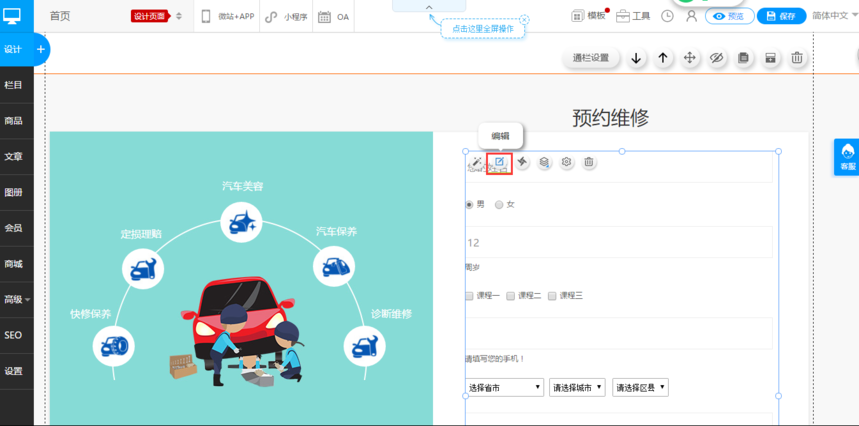Check the 课程一 checkbox
Image resolution: width=859 pixels, height=426 pixels.
click(x=470, y=296)
